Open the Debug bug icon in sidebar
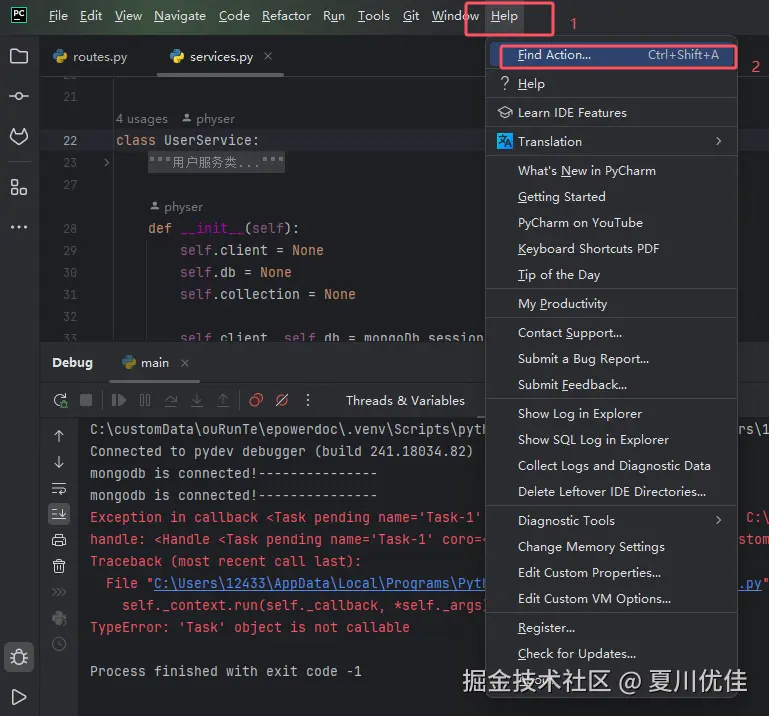Screen dimensions: 769x716 coord(19,657)
